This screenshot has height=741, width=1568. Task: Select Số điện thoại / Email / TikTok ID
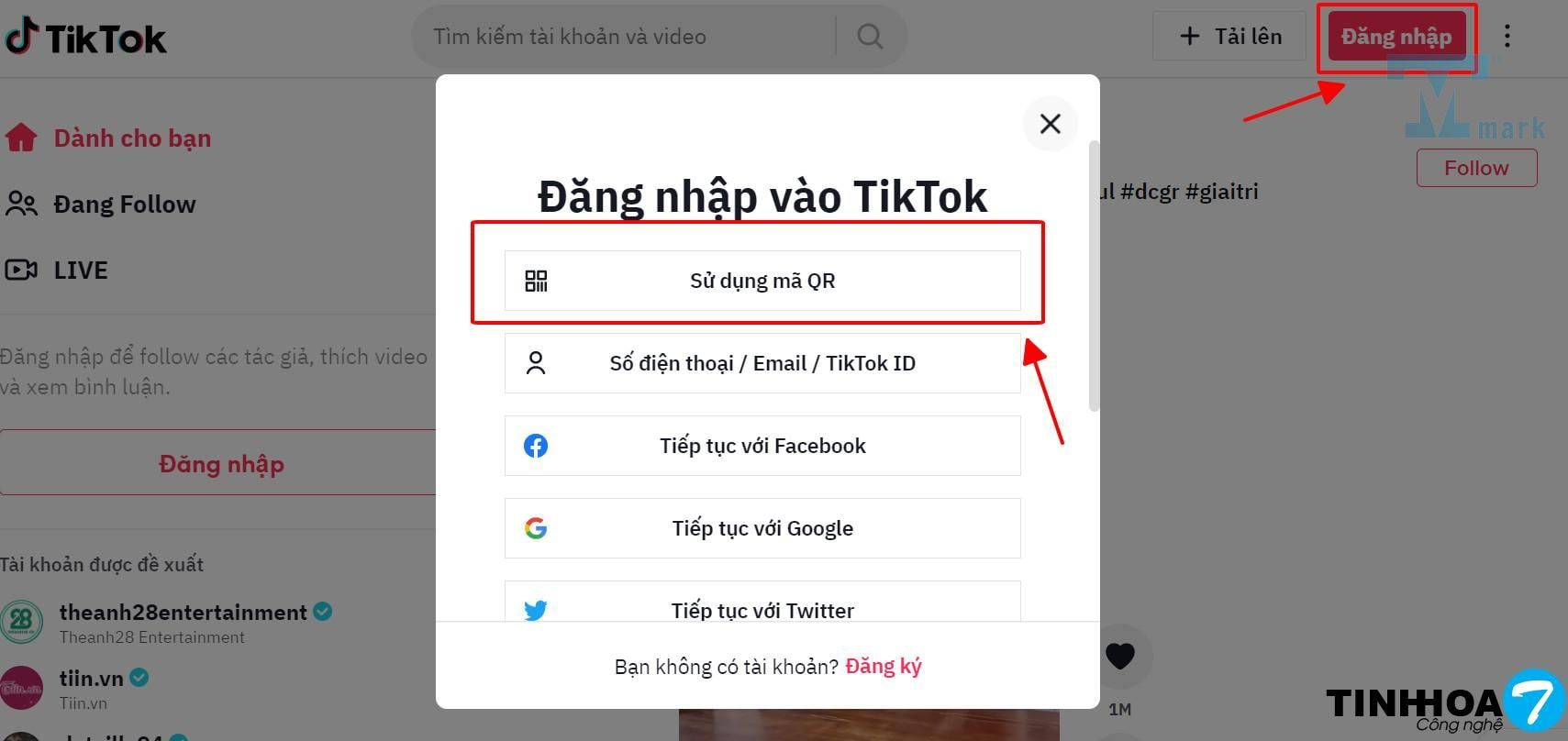pyautogui.click(x=762, y=363)
